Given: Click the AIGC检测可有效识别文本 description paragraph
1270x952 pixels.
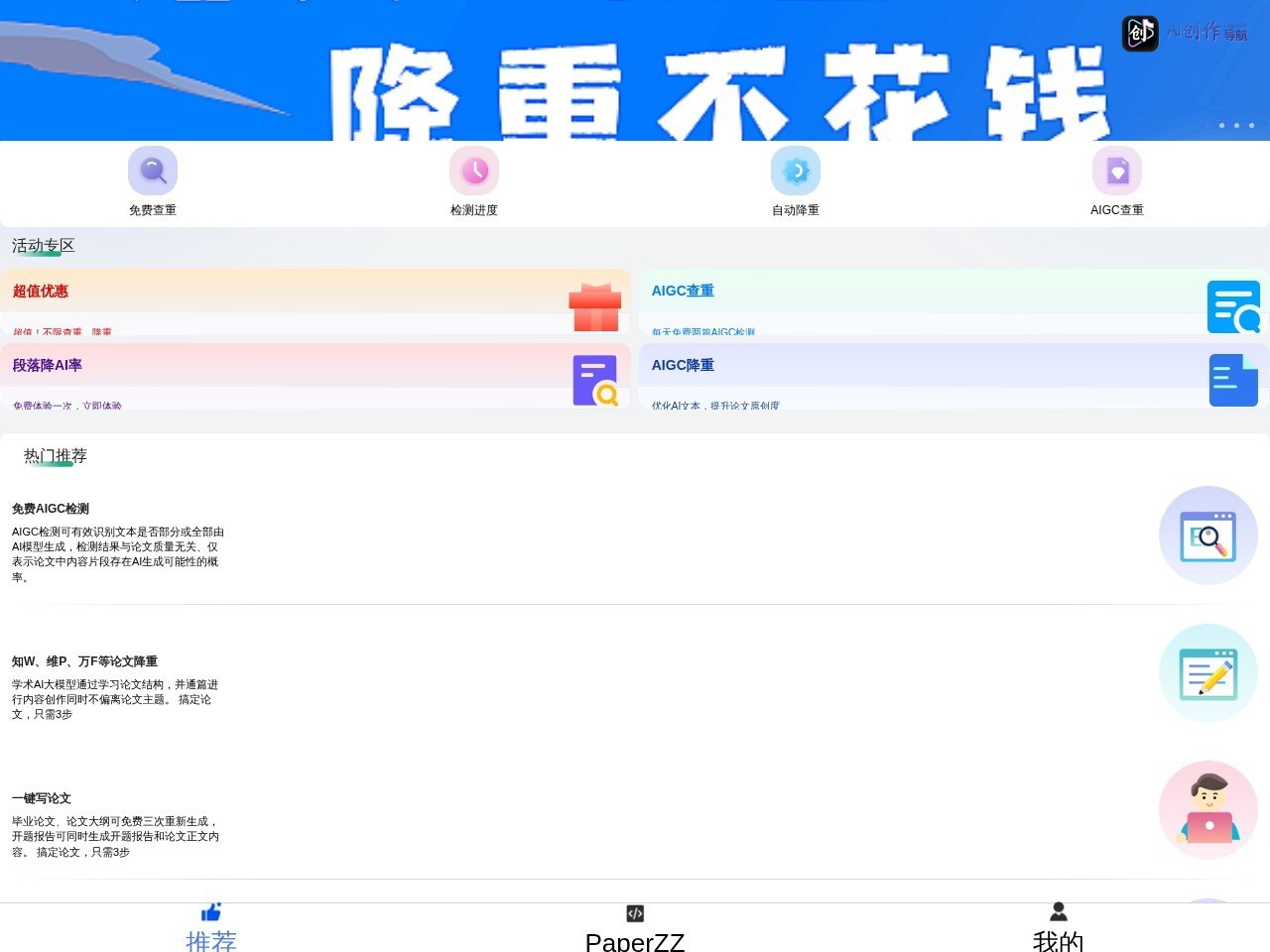Looking at the screenshot, I should (118, 554).
